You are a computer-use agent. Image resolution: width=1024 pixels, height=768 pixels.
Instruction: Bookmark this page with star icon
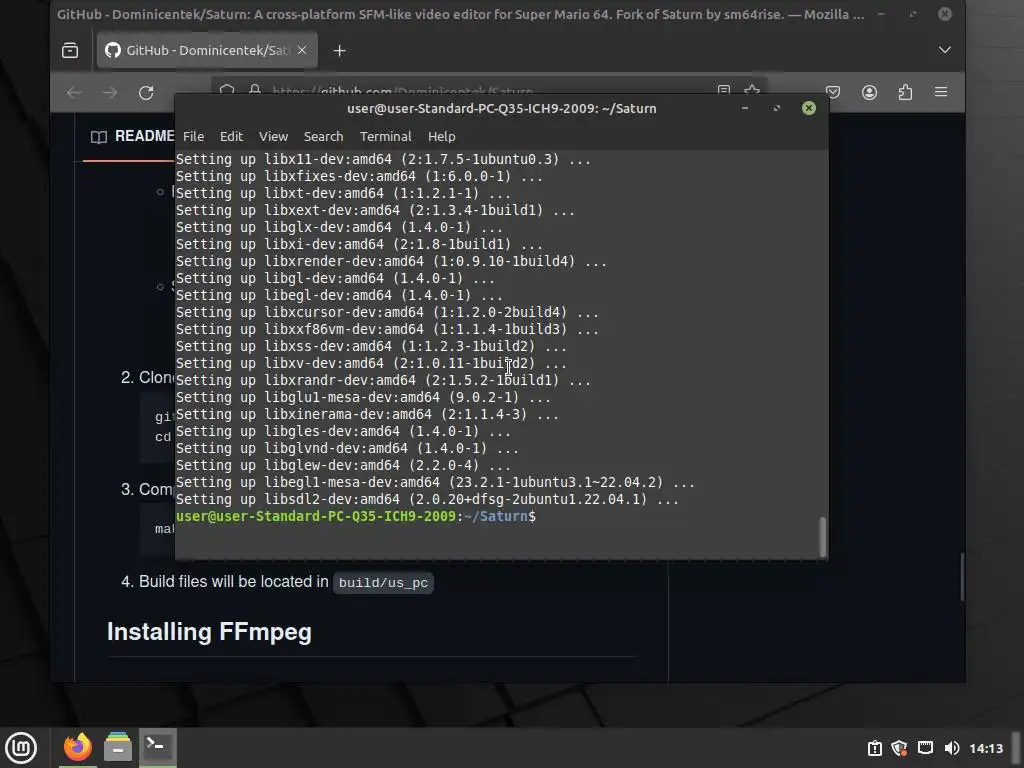pos(752,90)
